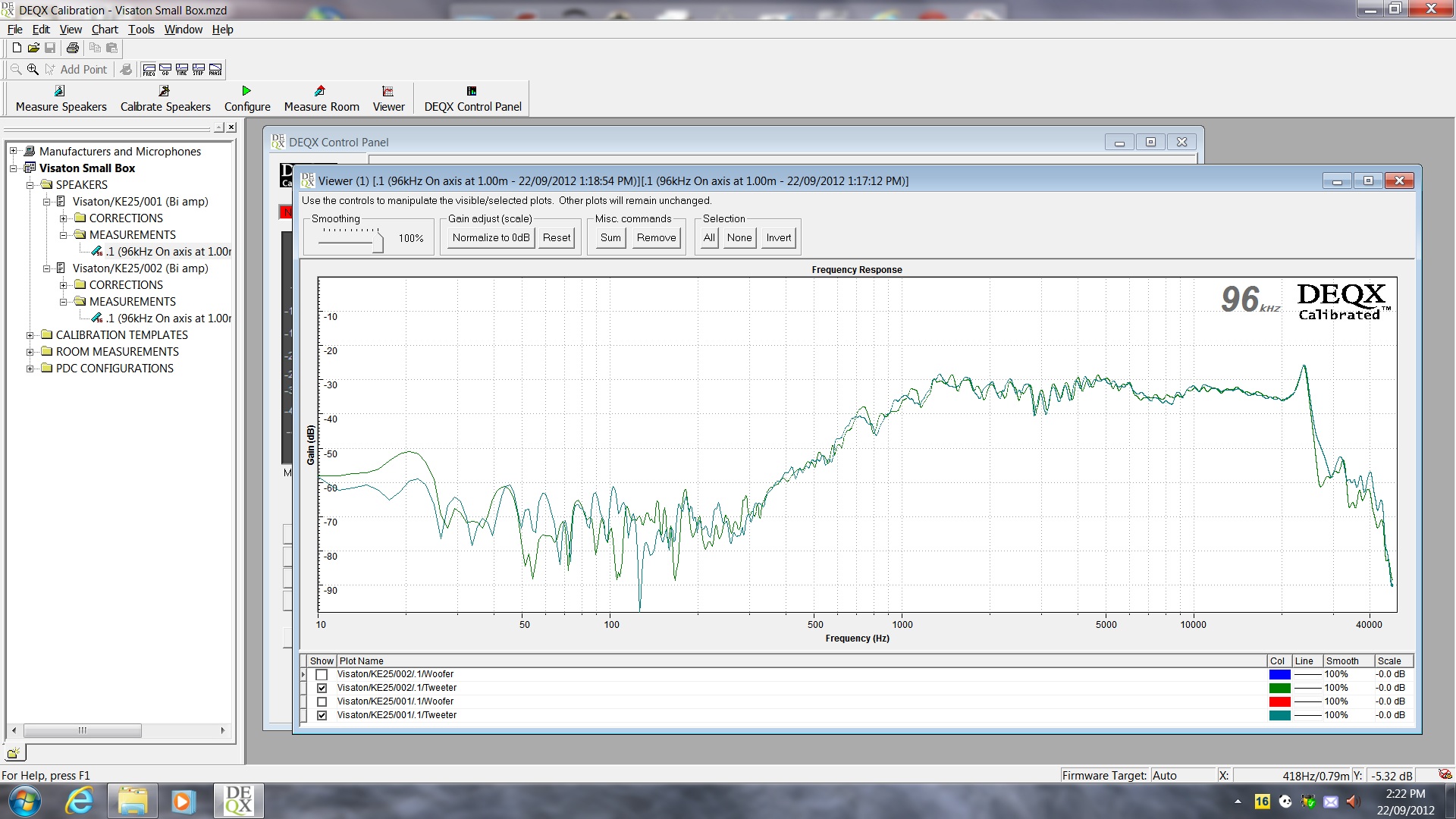Click the Windows Start button
Image resolution: width=1456 pixels, height=819 pixels.
point(24,801)
